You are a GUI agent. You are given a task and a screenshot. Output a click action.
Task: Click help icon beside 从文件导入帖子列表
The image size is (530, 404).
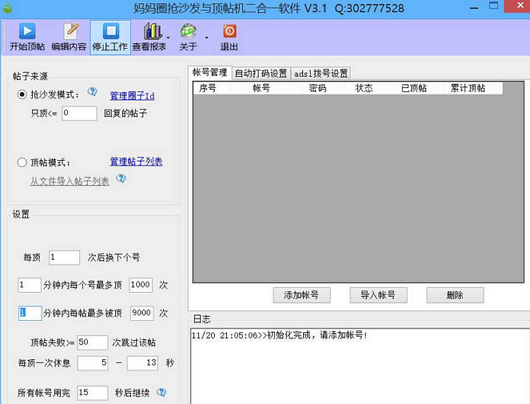coord(121,178)
